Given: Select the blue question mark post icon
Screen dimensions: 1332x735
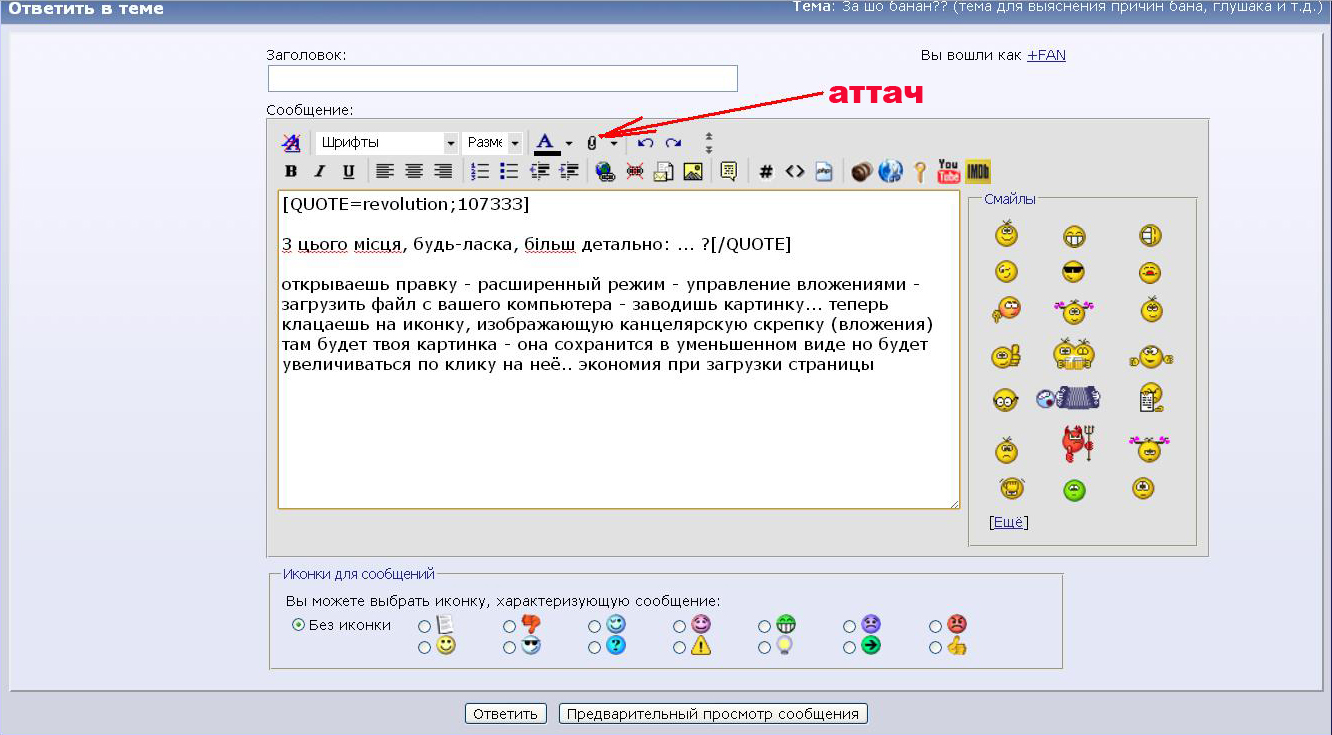Looking at the screenshot, I should click(x=595, y=647).
